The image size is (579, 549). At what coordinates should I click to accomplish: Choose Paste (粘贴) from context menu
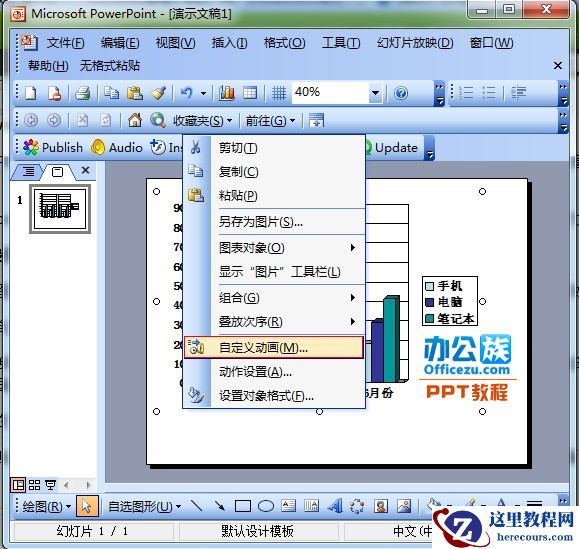pyautogui.click(x=273, y=196)
